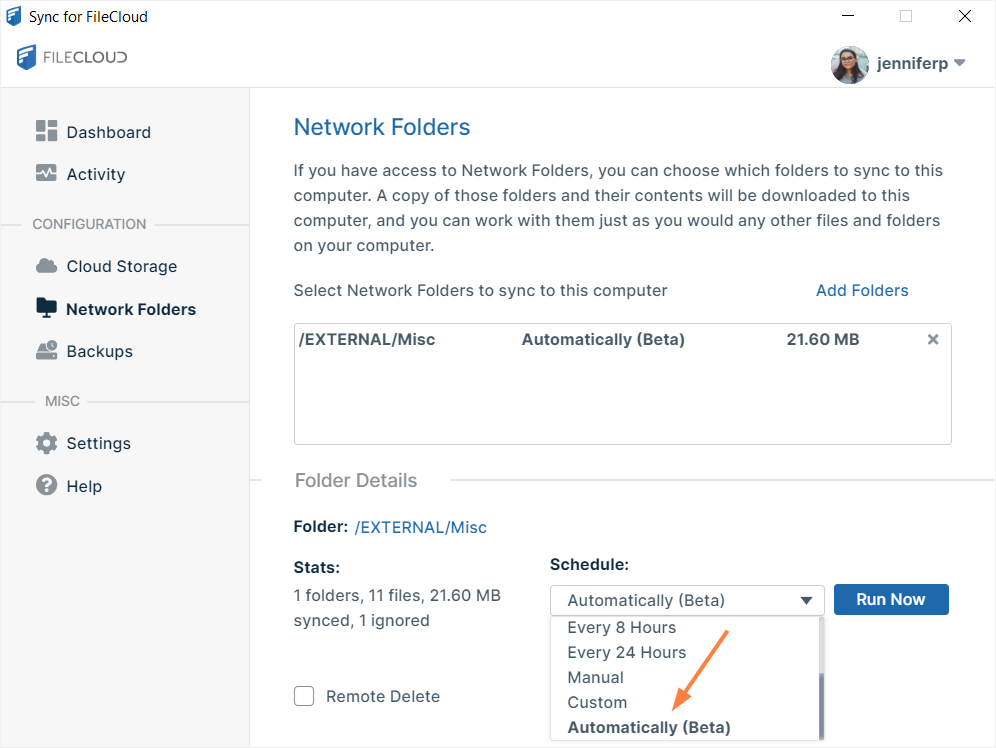Expand the jenniferp user menu arrow

click(960, 63)
